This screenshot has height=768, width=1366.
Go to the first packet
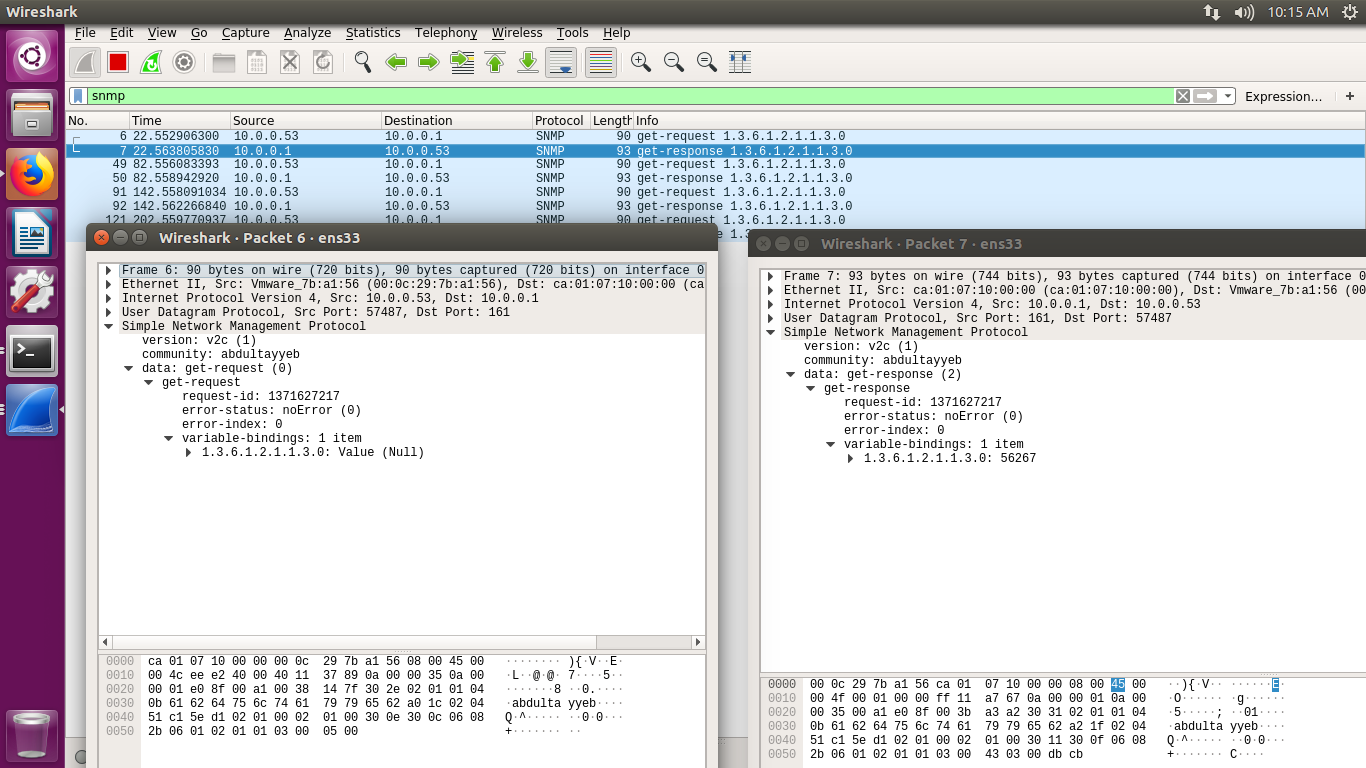click(x=495, y=62)
